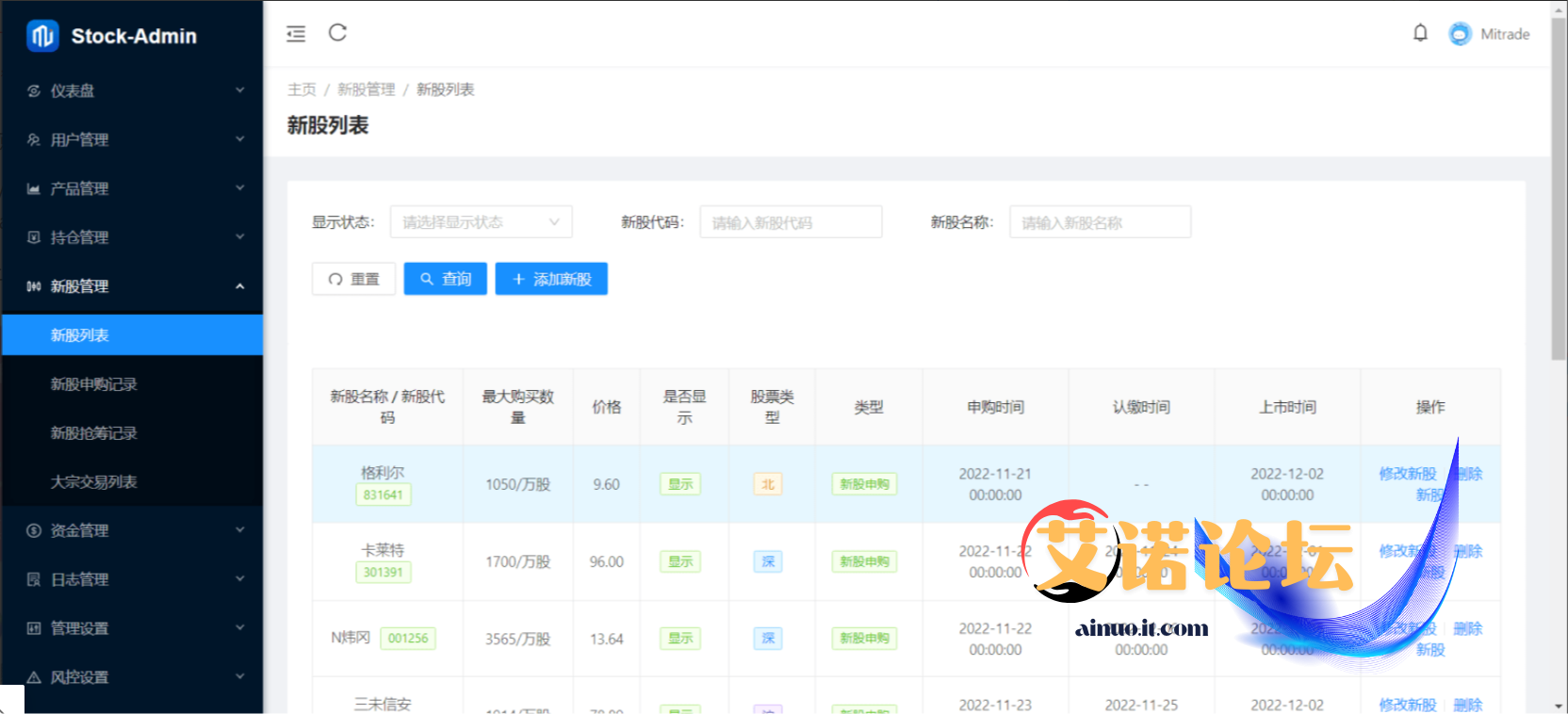Click 新股管理 breadcrumb link
Image resolution: width=1568 pixels, height=714 pixels.
coord(367,89)
